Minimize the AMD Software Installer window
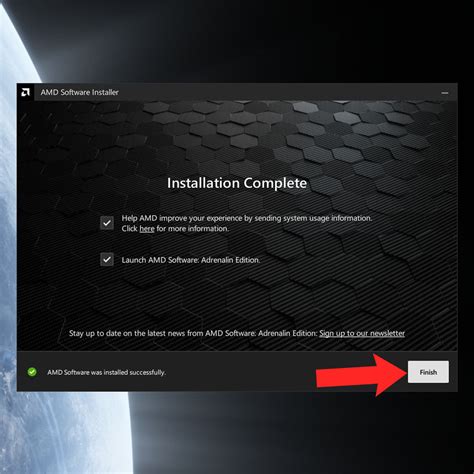The height and width of the screenshot is (474, 474). tap(445, 93)
